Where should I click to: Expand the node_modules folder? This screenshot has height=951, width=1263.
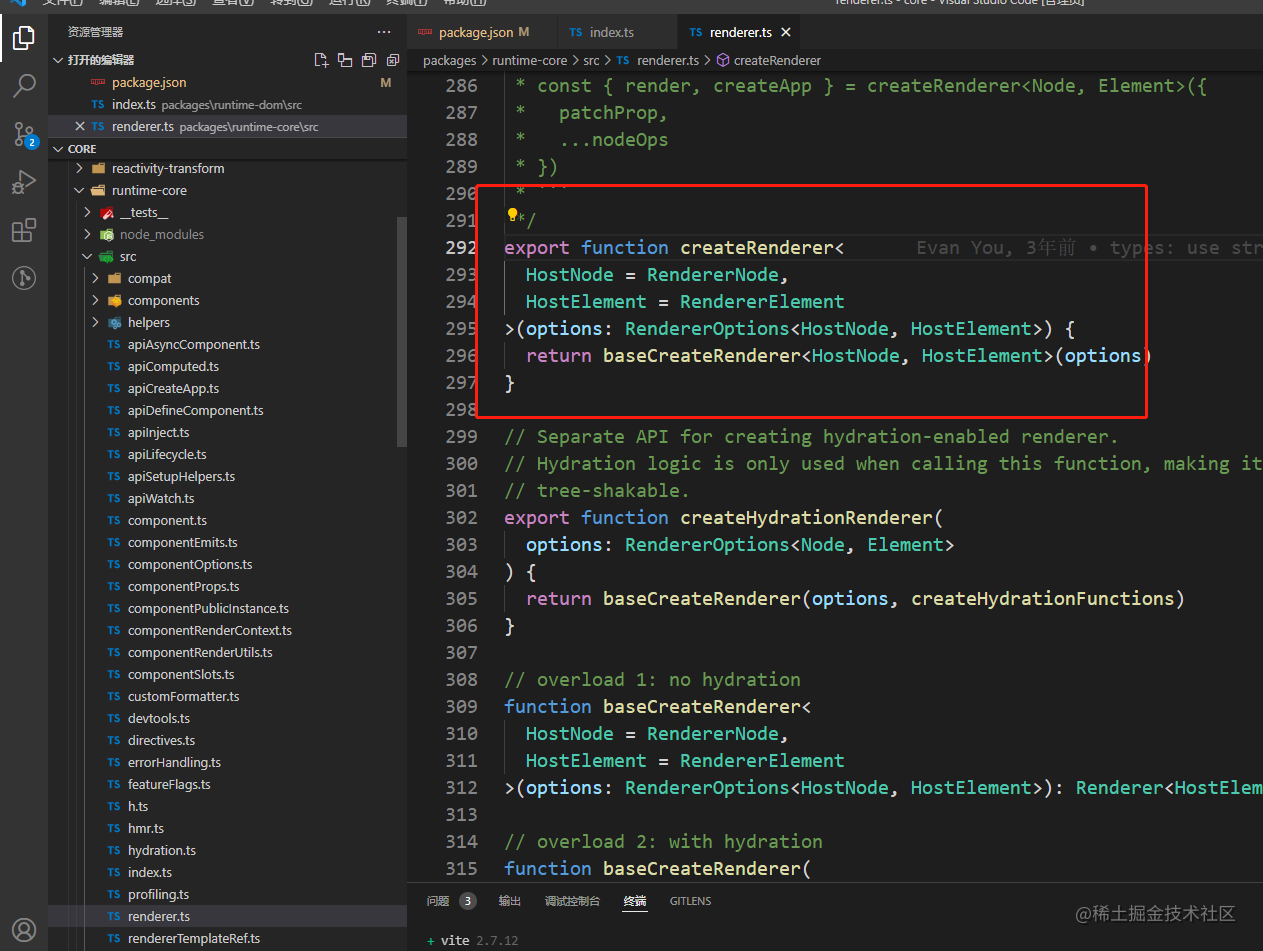pyautogui.click(x=88, y=234)
